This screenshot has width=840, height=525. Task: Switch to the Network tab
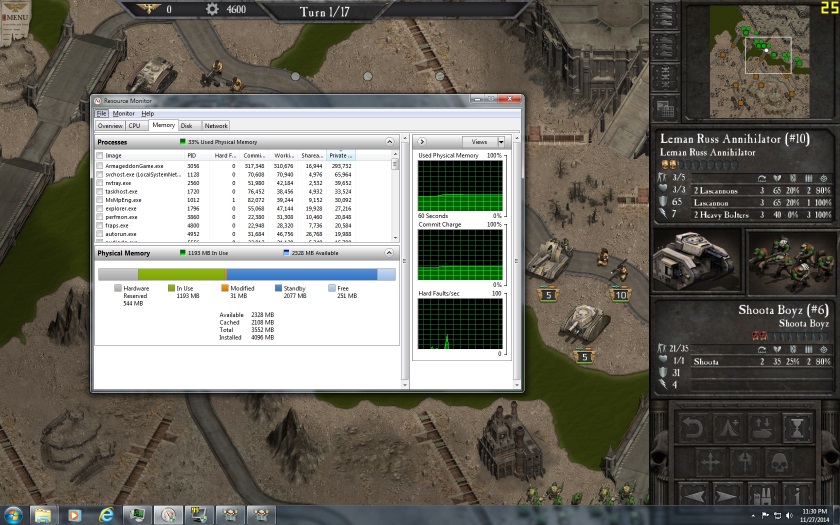215,126
